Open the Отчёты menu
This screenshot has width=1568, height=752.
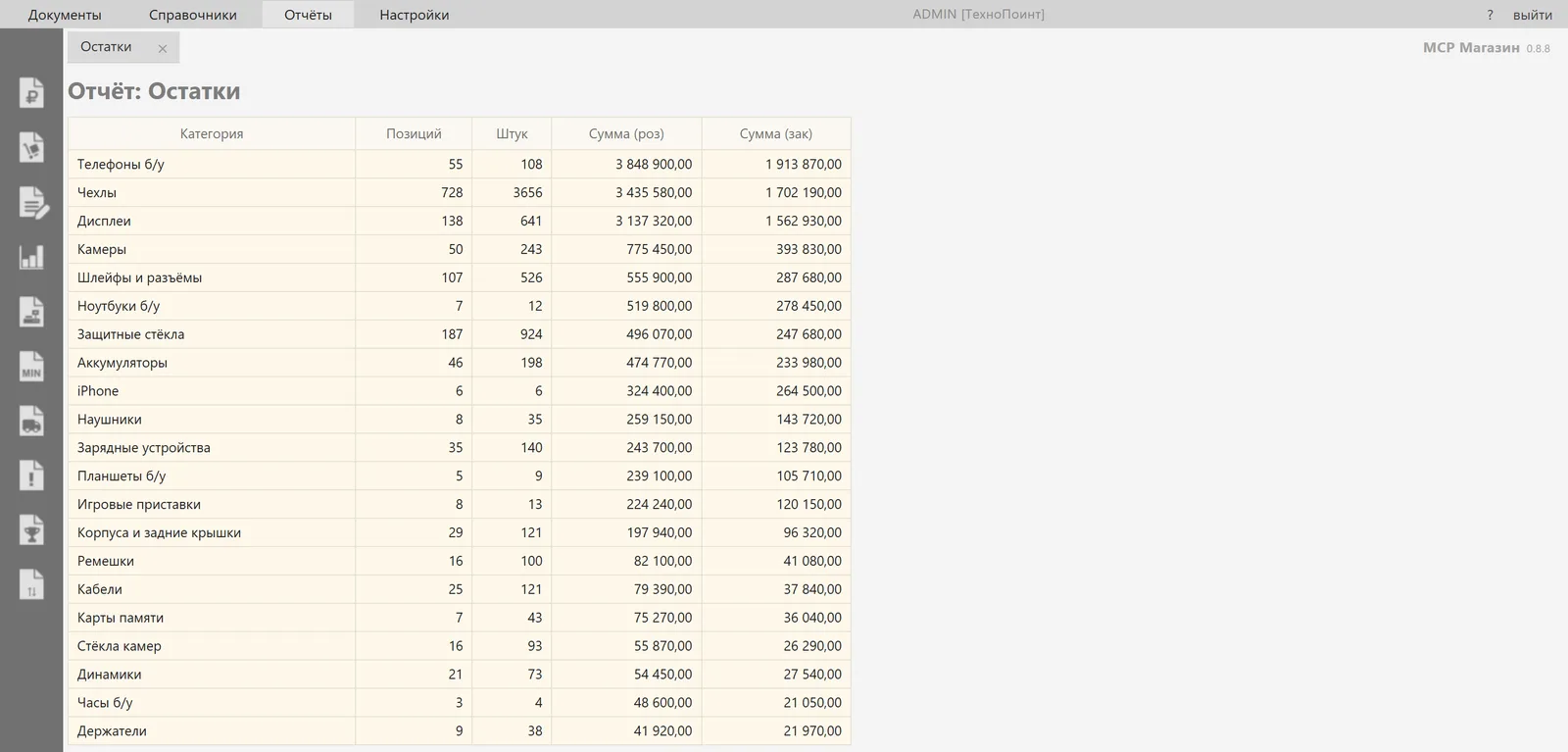[308, 15]
